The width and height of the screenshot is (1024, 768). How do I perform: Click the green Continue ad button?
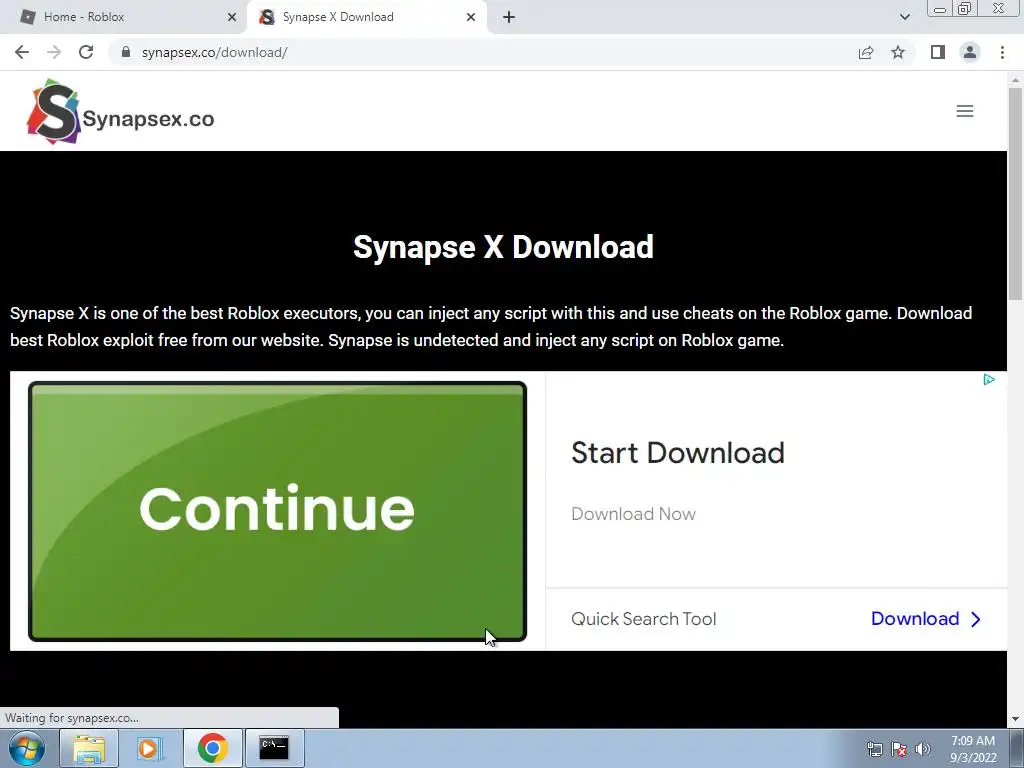(x=278, y=511)
